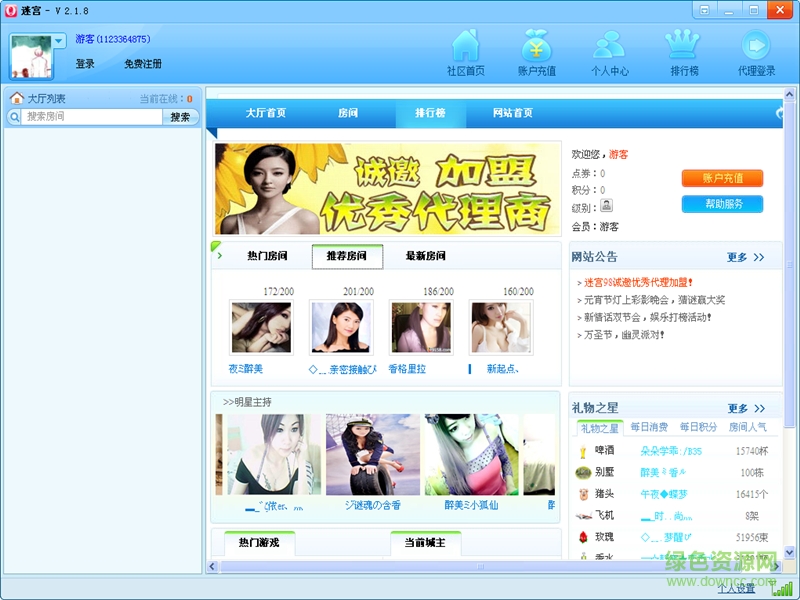Switch to the 推荐房间 tab

coord(348,257)
